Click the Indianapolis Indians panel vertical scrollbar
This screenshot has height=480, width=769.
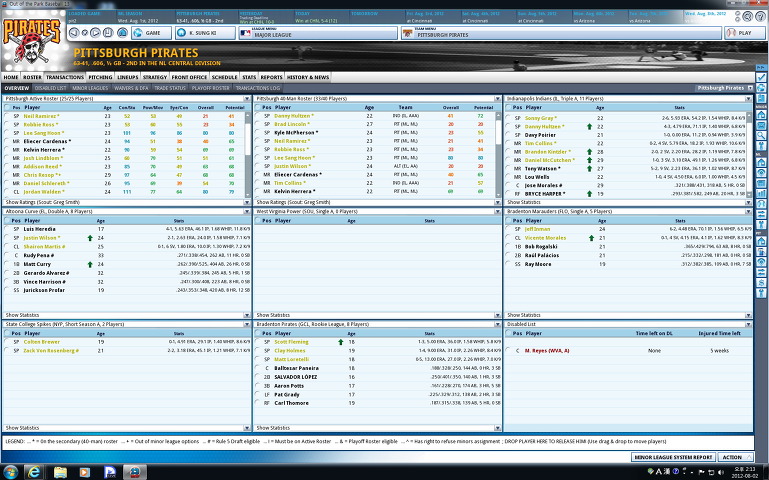(749, 154)
